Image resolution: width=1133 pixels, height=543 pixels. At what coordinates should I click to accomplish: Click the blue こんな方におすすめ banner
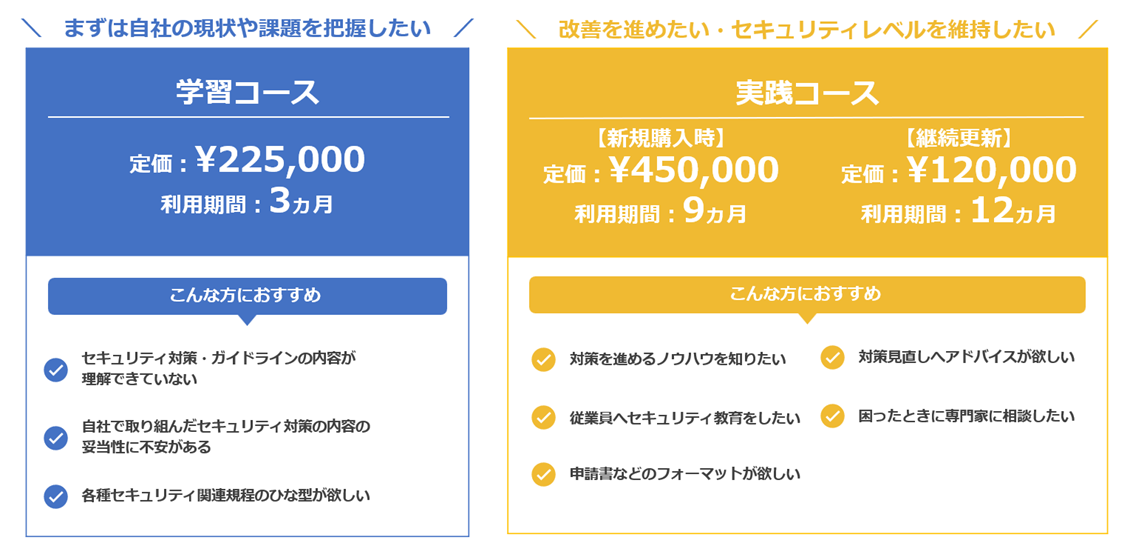click(247, 296)
